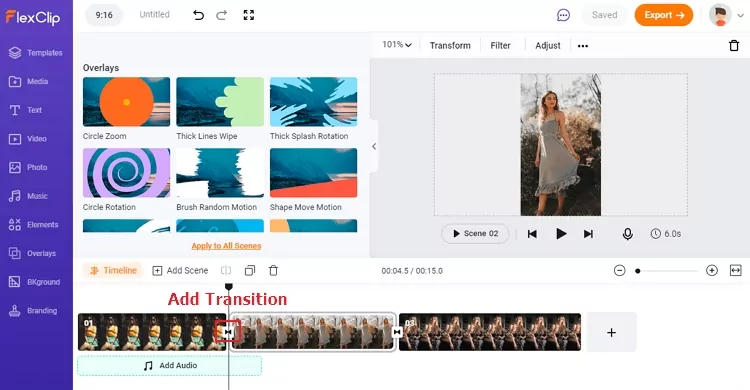Collapse the overlays side panel arrow
Image resolution: width=750 pixels, height=390 pixels.
point(374,146)
